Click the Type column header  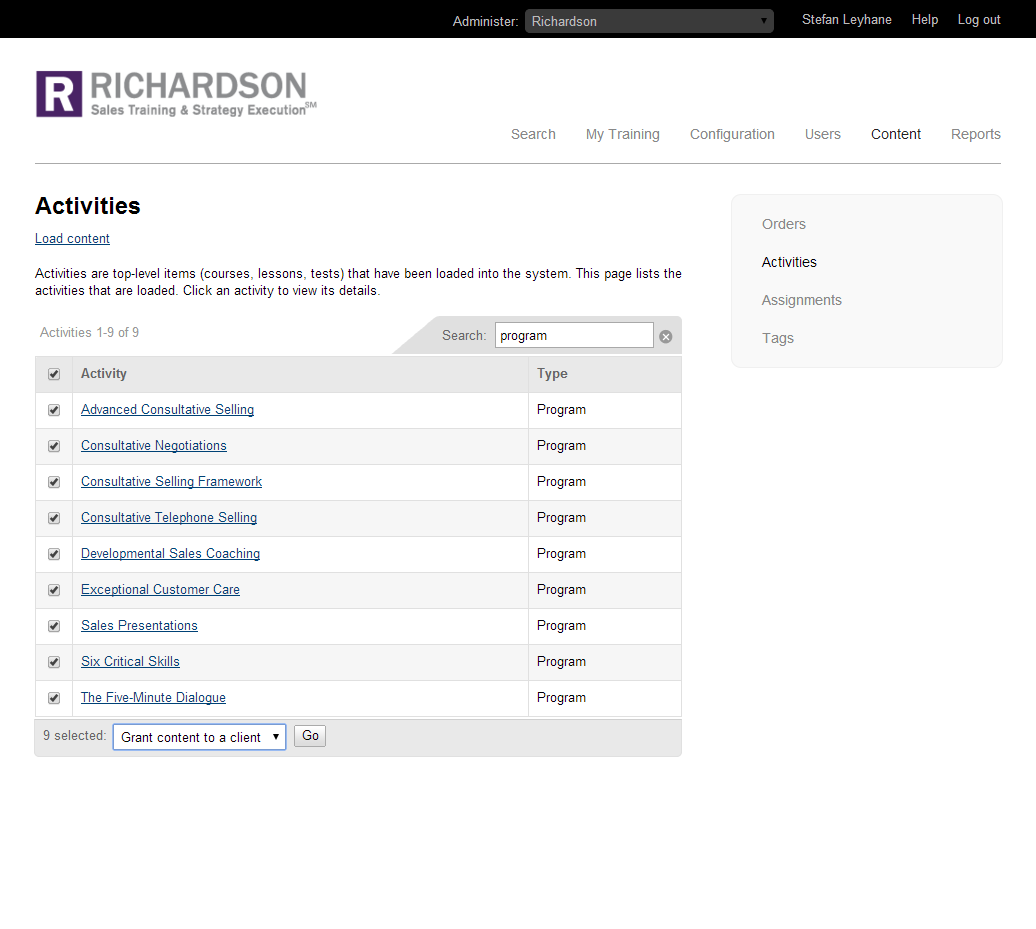coord(552,373)
